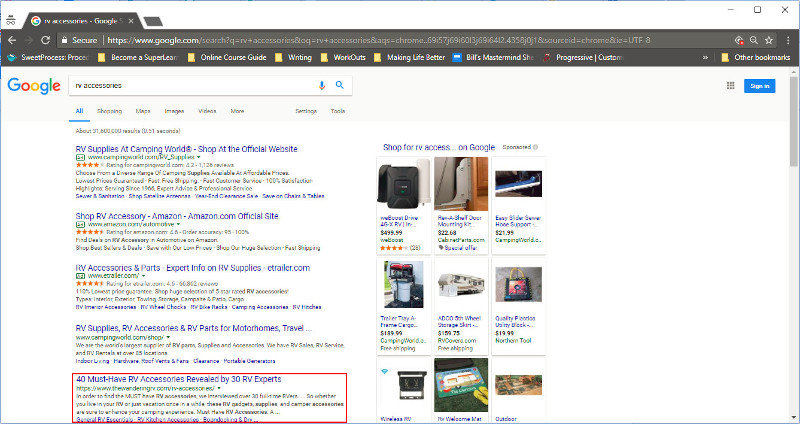Open Shop RV Accessory Amazon result
Image resolution: width=800 pixels, height=424 pixels.
click(x=177, y=216)
